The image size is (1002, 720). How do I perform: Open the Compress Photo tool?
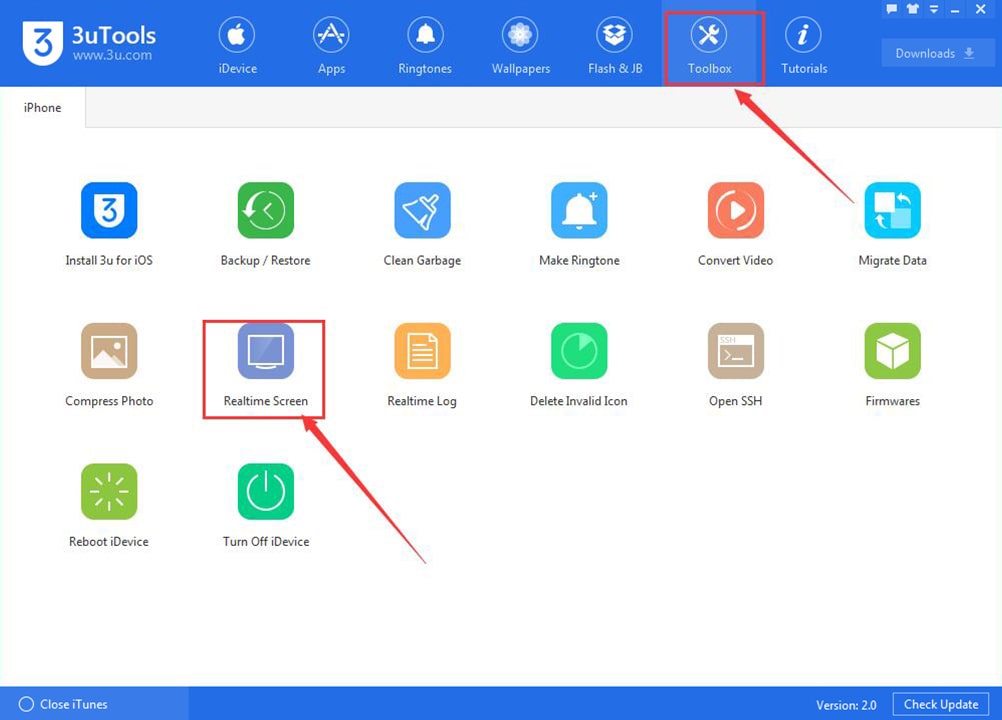coord(109,351)
